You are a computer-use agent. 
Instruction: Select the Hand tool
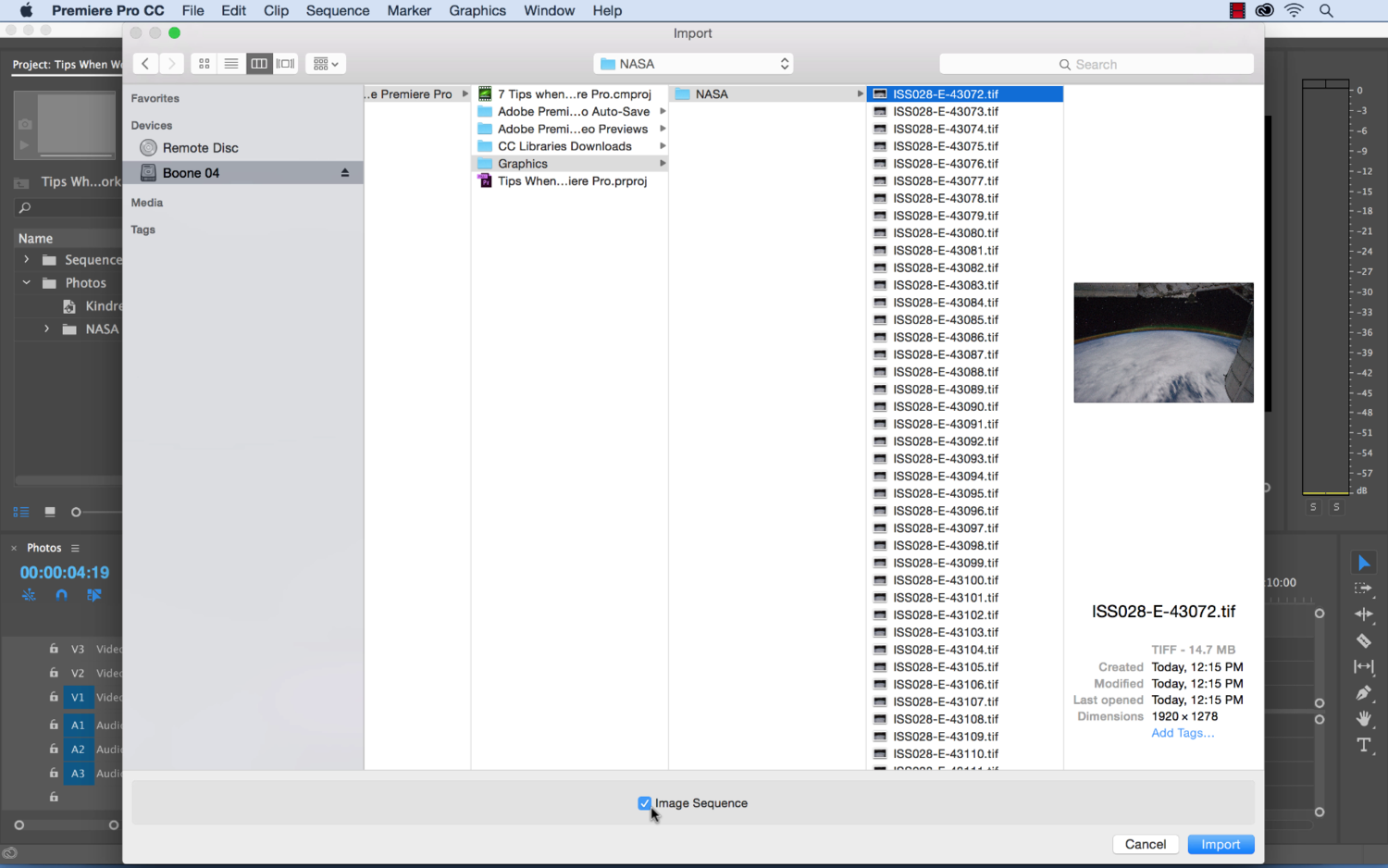pos(1364,718)
